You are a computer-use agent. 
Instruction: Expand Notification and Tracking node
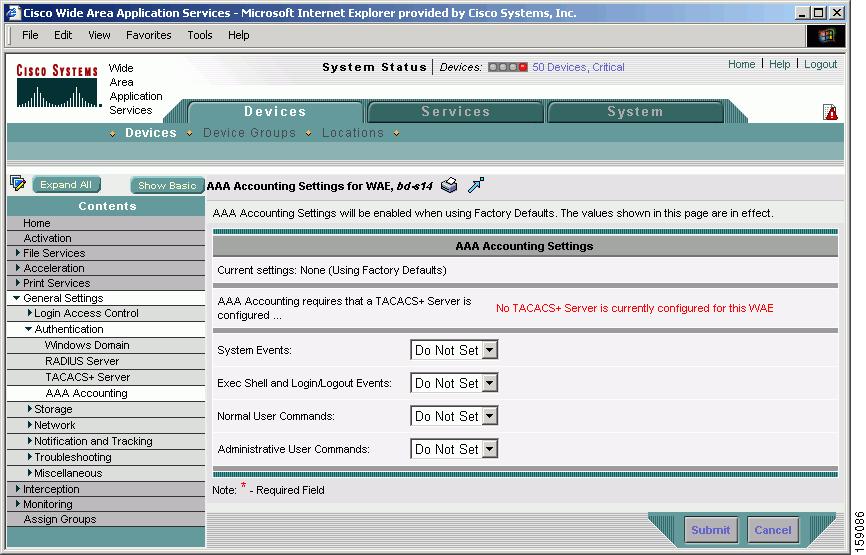coord(30,441)
